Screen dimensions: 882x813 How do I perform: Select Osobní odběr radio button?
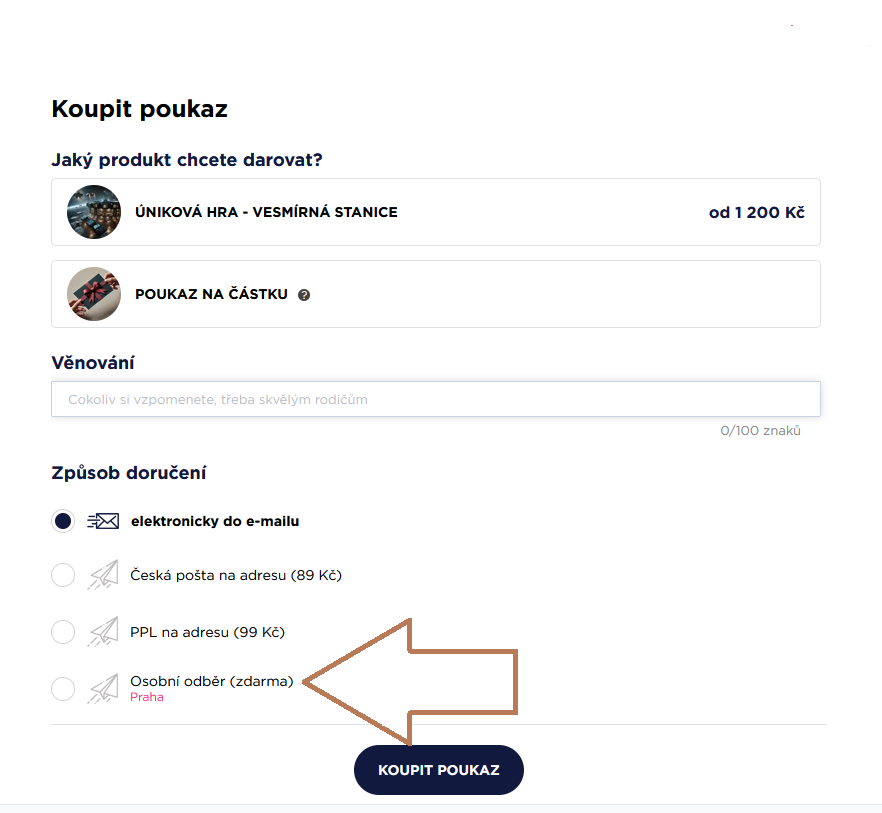[63, 688]
